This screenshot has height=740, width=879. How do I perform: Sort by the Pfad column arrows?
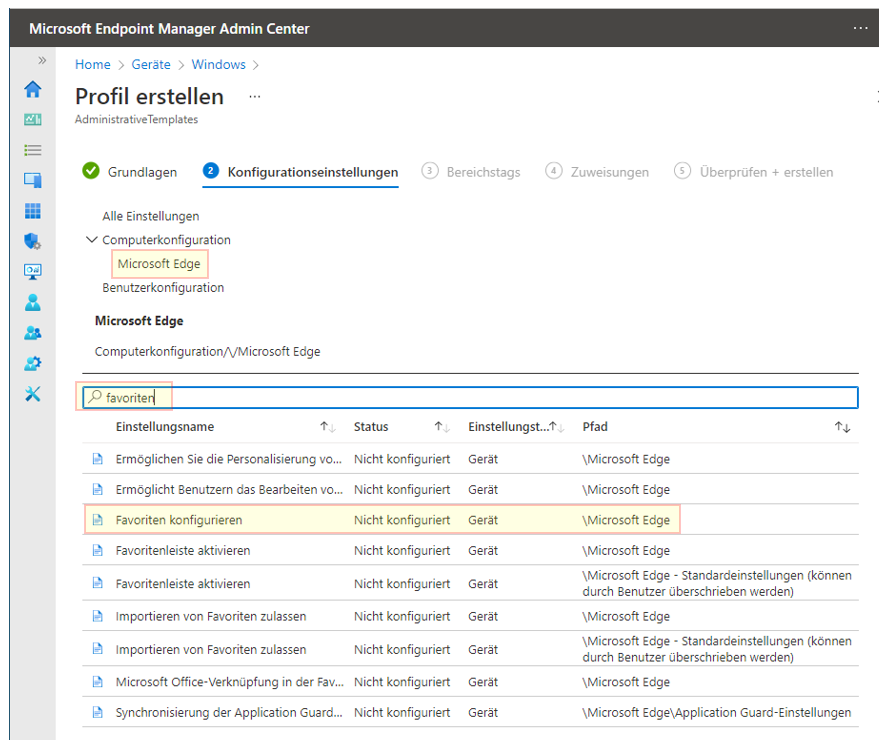(x=843, y=427)
